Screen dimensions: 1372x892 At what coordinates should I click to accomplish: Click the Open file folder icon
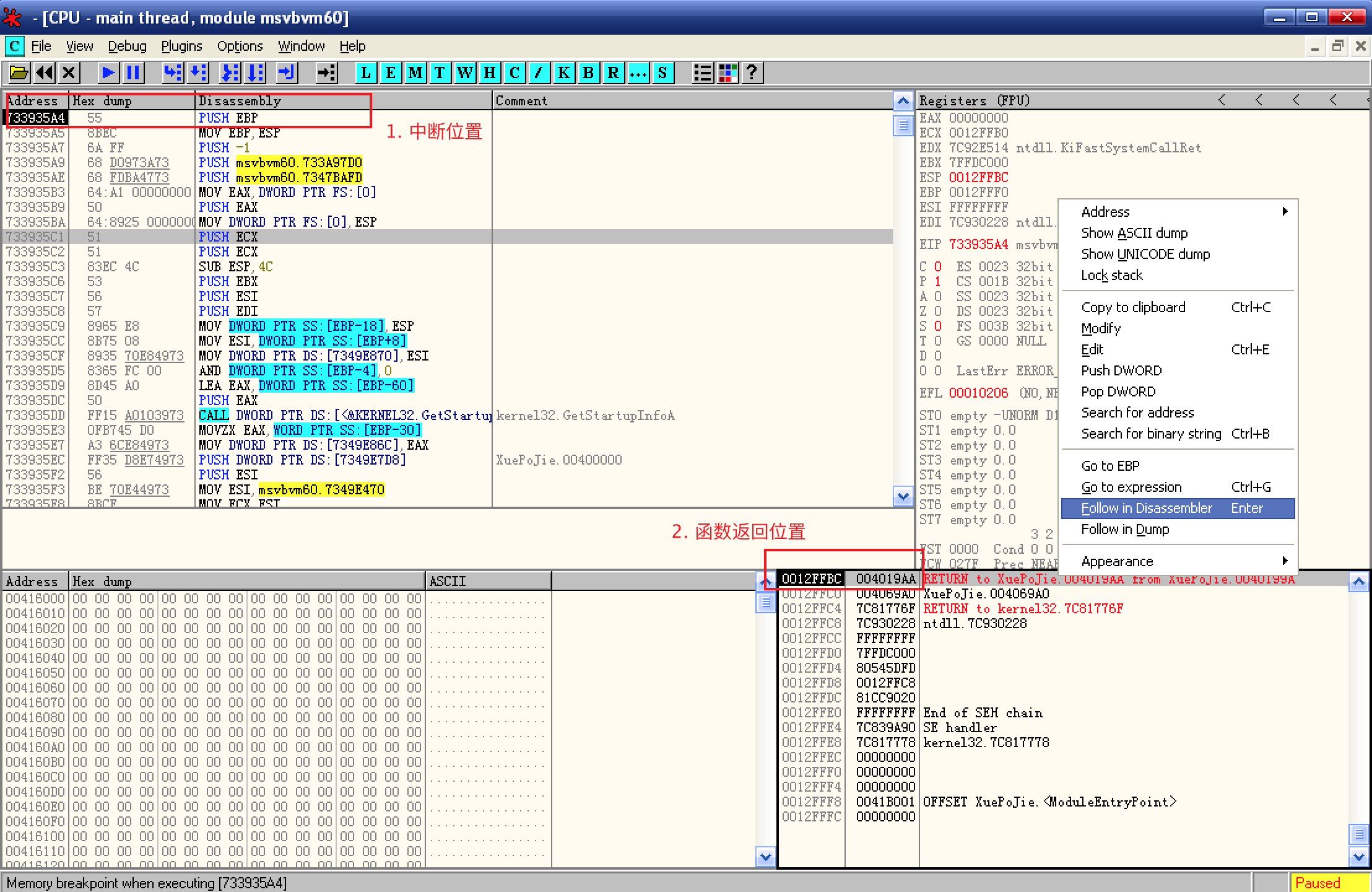coord(19,73)
